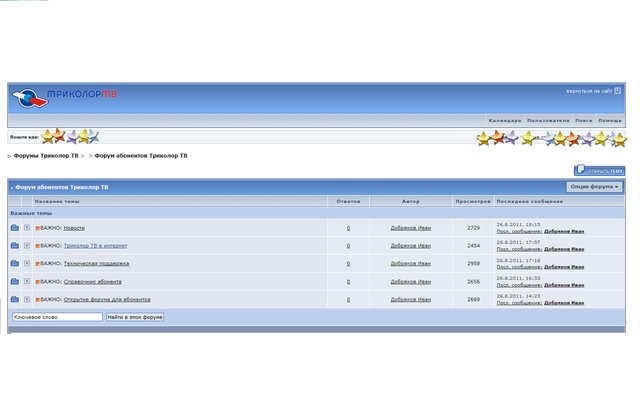Open the Новости row author Добряков Иван

pyautogui.click(x=411, y=228)
